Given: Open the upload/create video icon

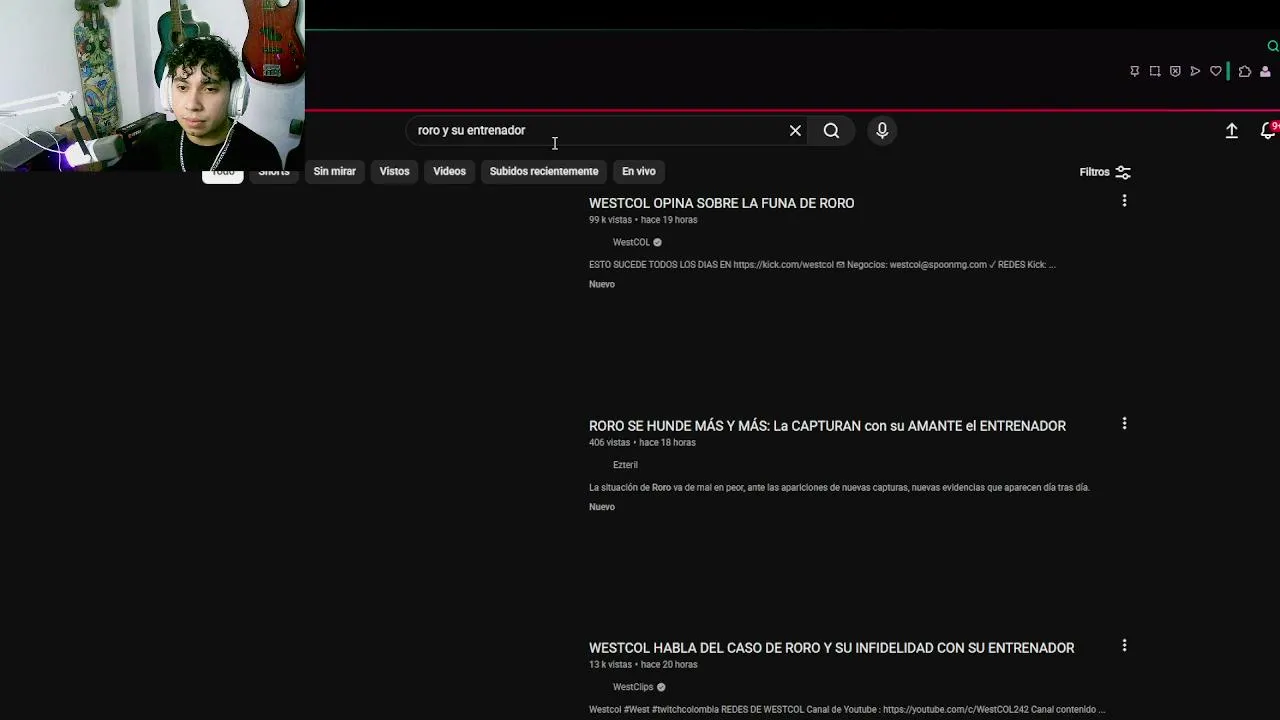Looking at the screenshot, I should point(1232,131).
